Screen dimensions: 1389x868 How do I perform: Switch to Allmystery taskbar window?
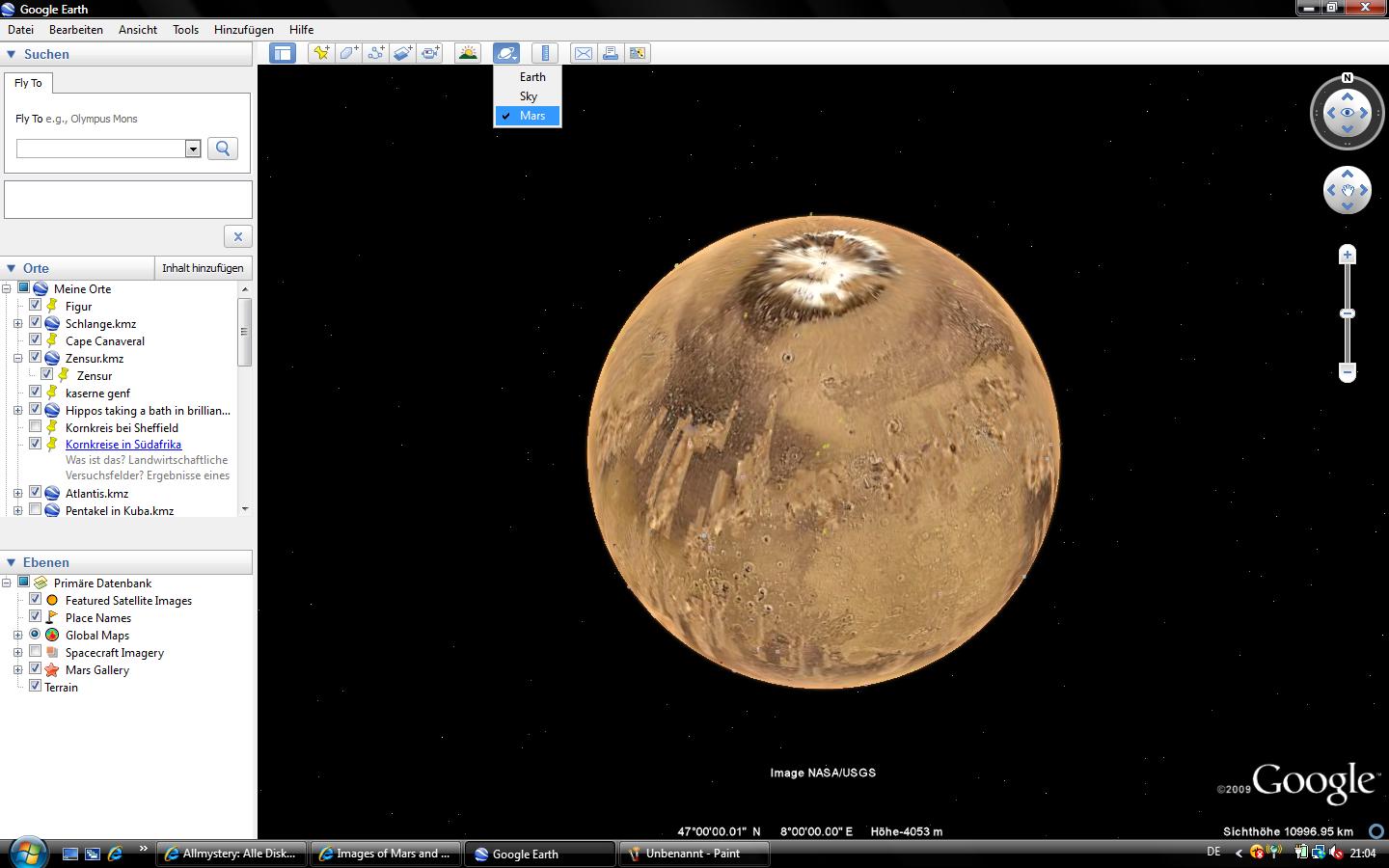point(232,854)
